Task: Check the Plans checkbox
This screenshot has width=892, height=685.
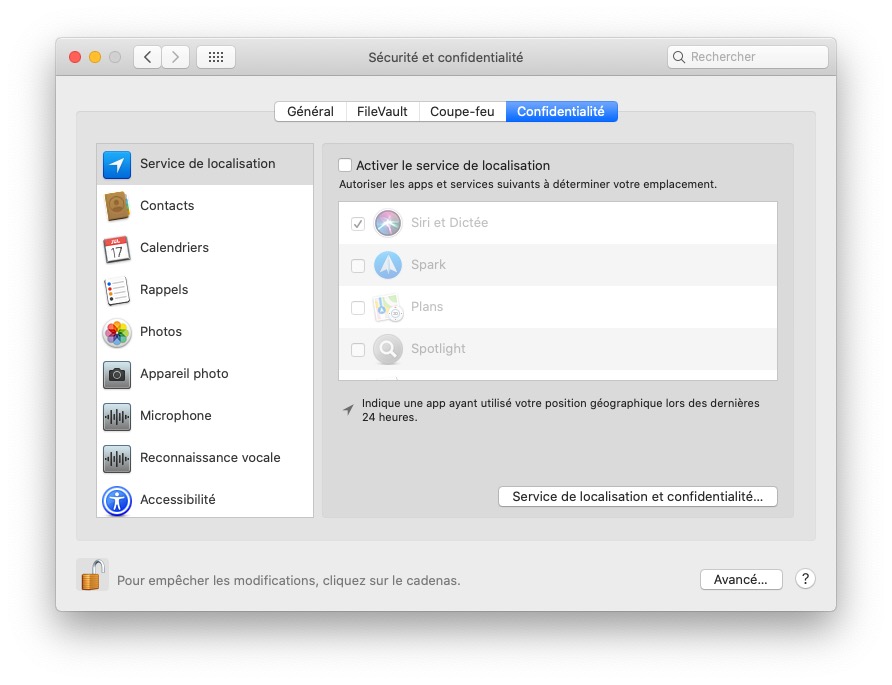Action: point(358,308)
